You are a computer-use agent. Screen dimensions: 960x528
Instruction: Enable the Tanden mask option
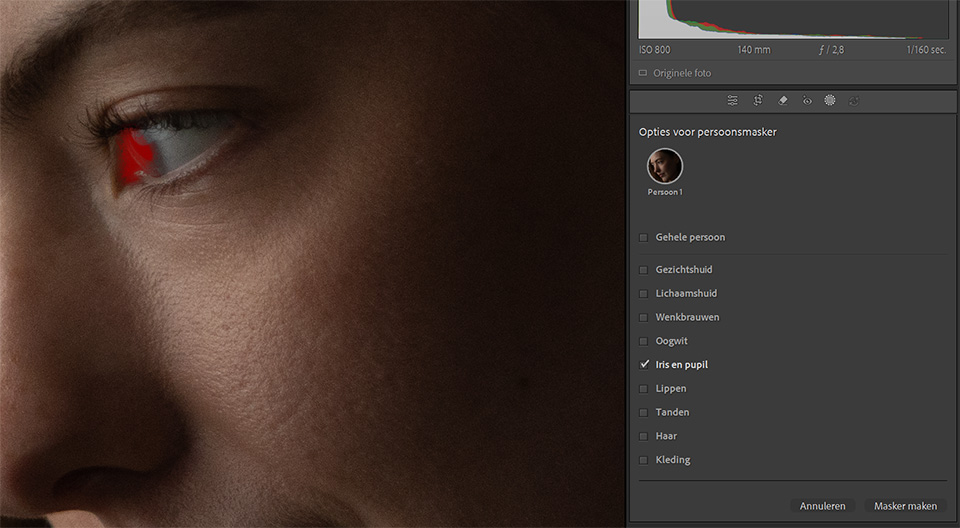click(644, 413)
